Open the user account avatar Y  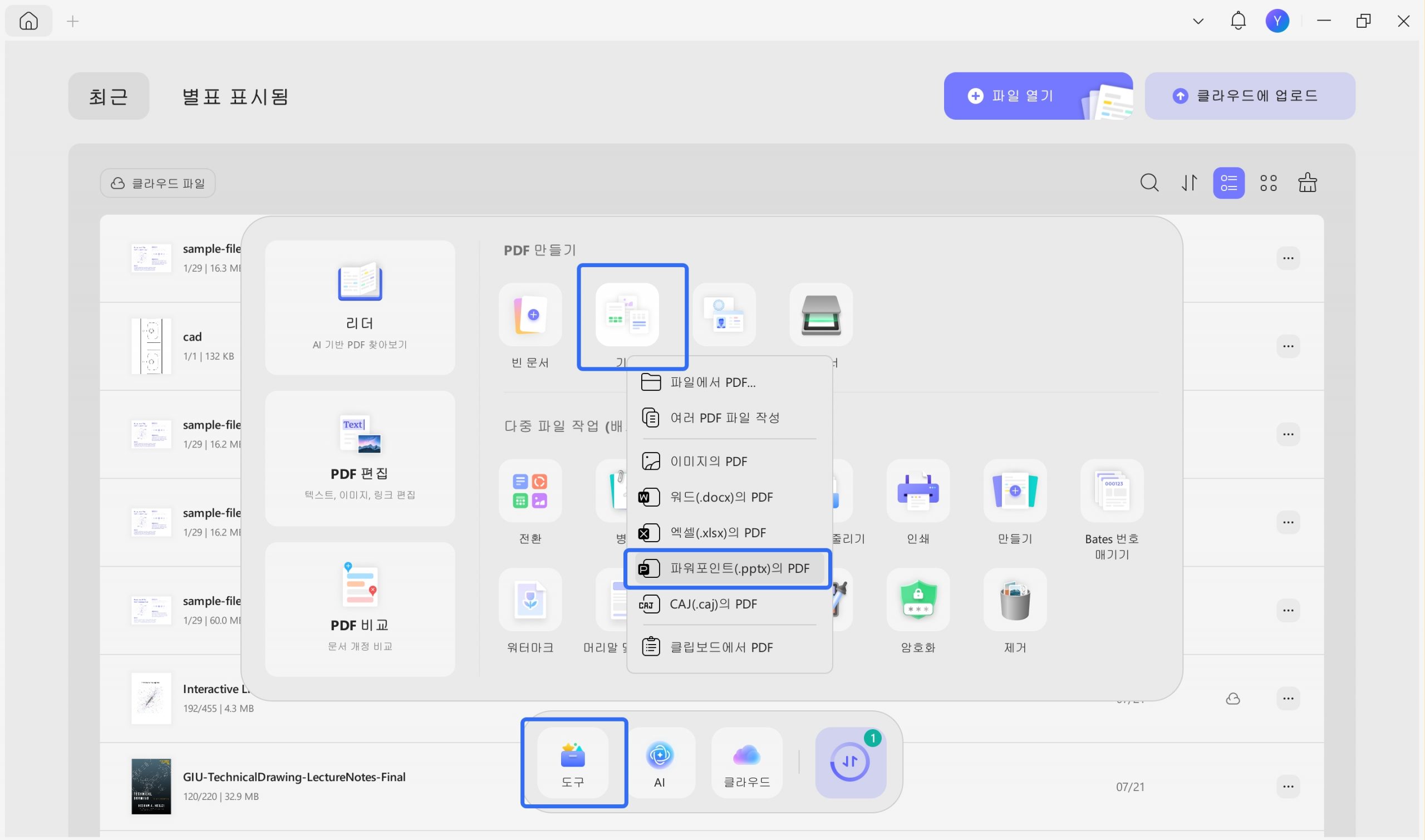1277,21
